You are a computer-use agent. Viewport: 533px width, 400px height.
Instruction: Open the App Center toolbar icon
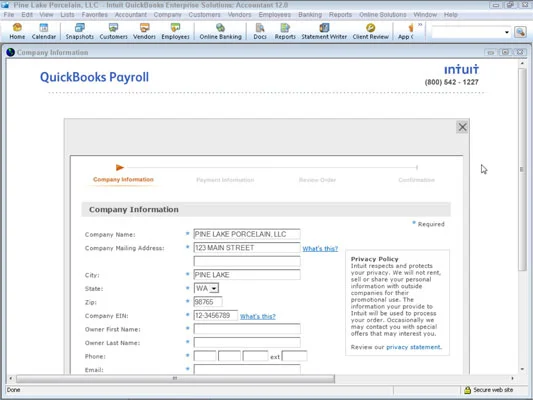(406, 31)
